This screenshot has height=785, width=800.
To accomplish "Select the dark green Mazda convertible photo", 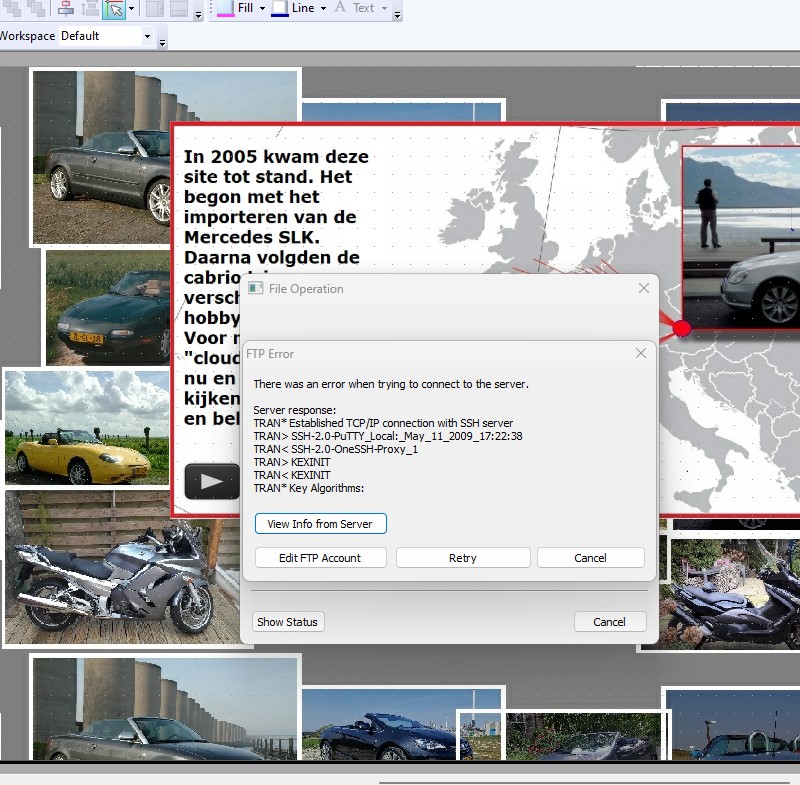I will [108, 308].
